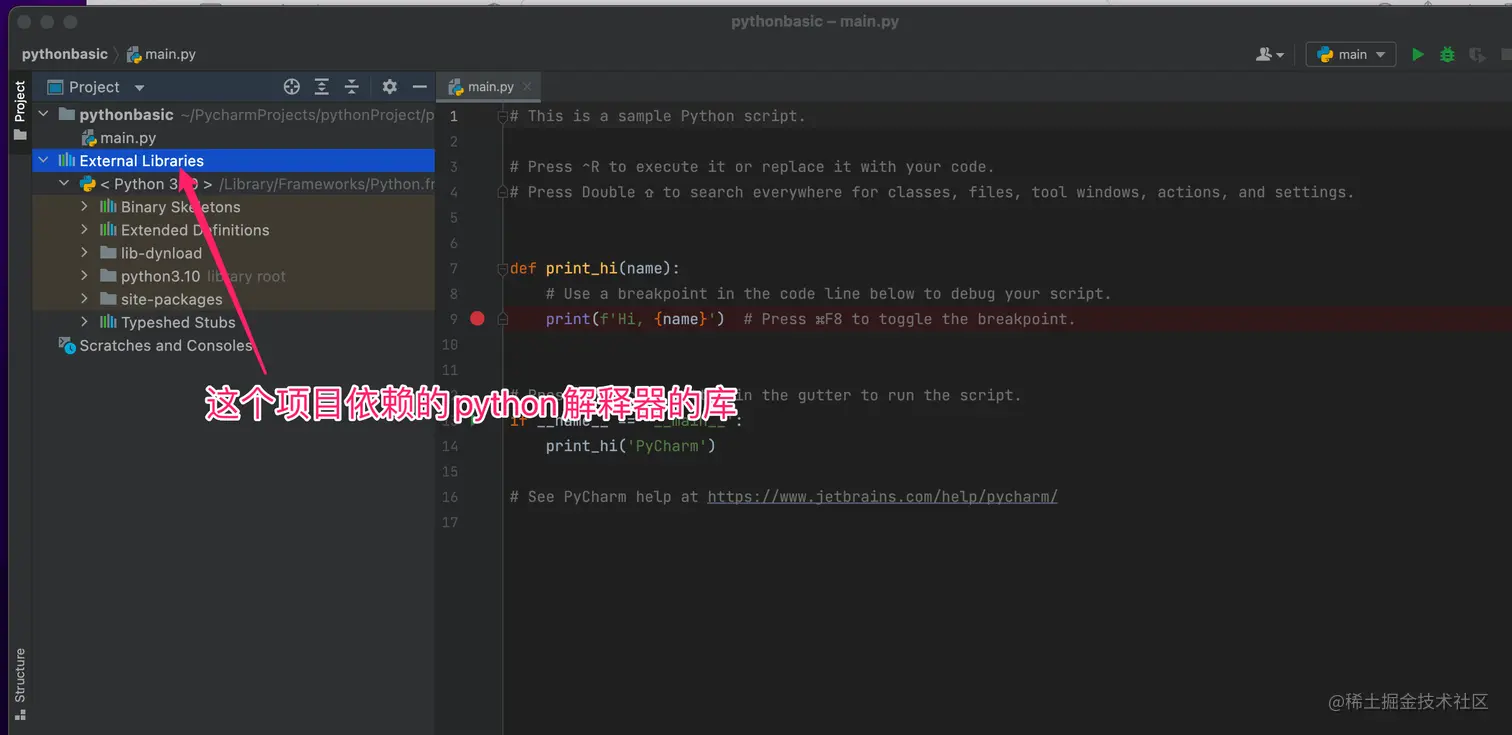Screen dimensions: 1512x735
Task: Select the lib-dynload tree row
Action: (234, 253)
